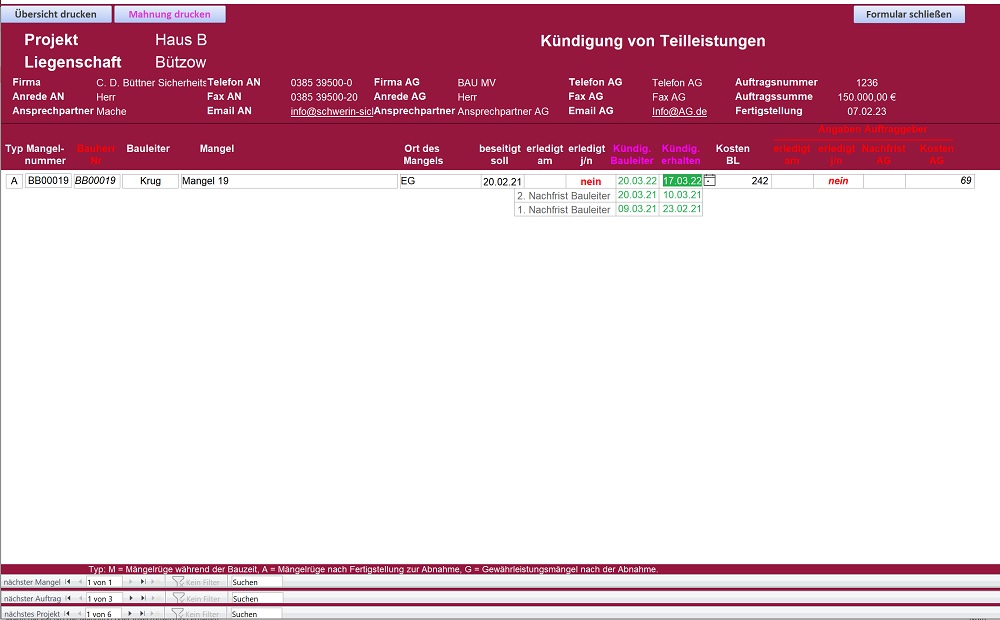Click the 1. Nachfrist Bauleiter label
The height and width of the screenshot is (620, 1000).
pos(564,210)
